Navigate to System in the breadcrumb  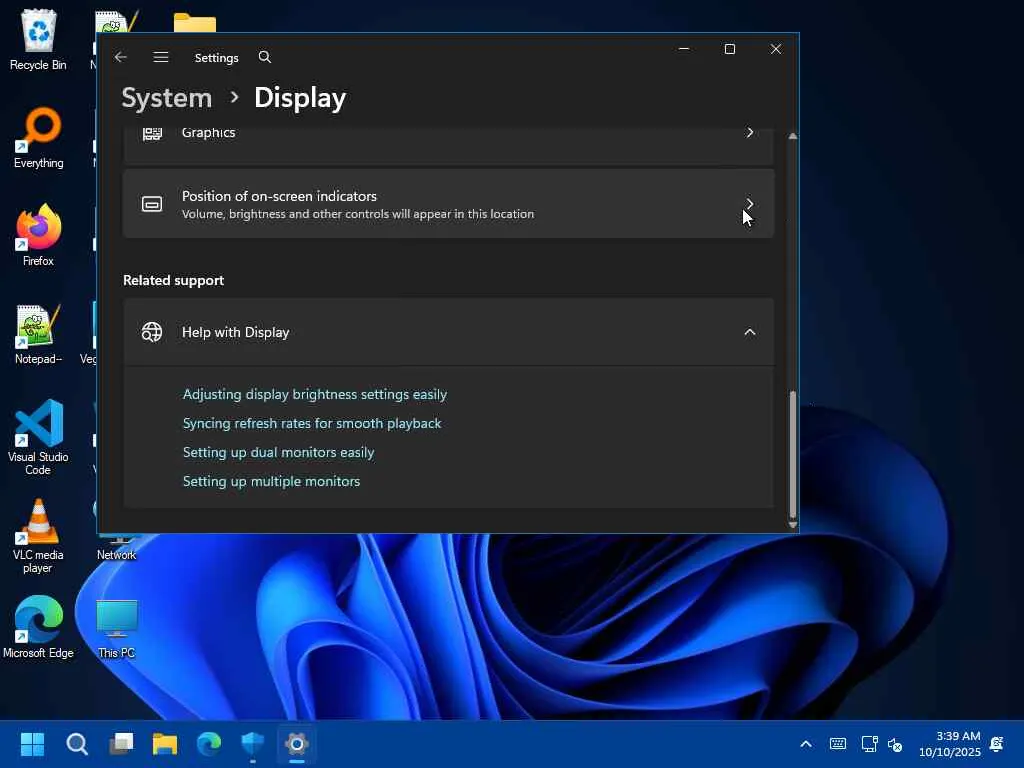(x=167, y=98)
